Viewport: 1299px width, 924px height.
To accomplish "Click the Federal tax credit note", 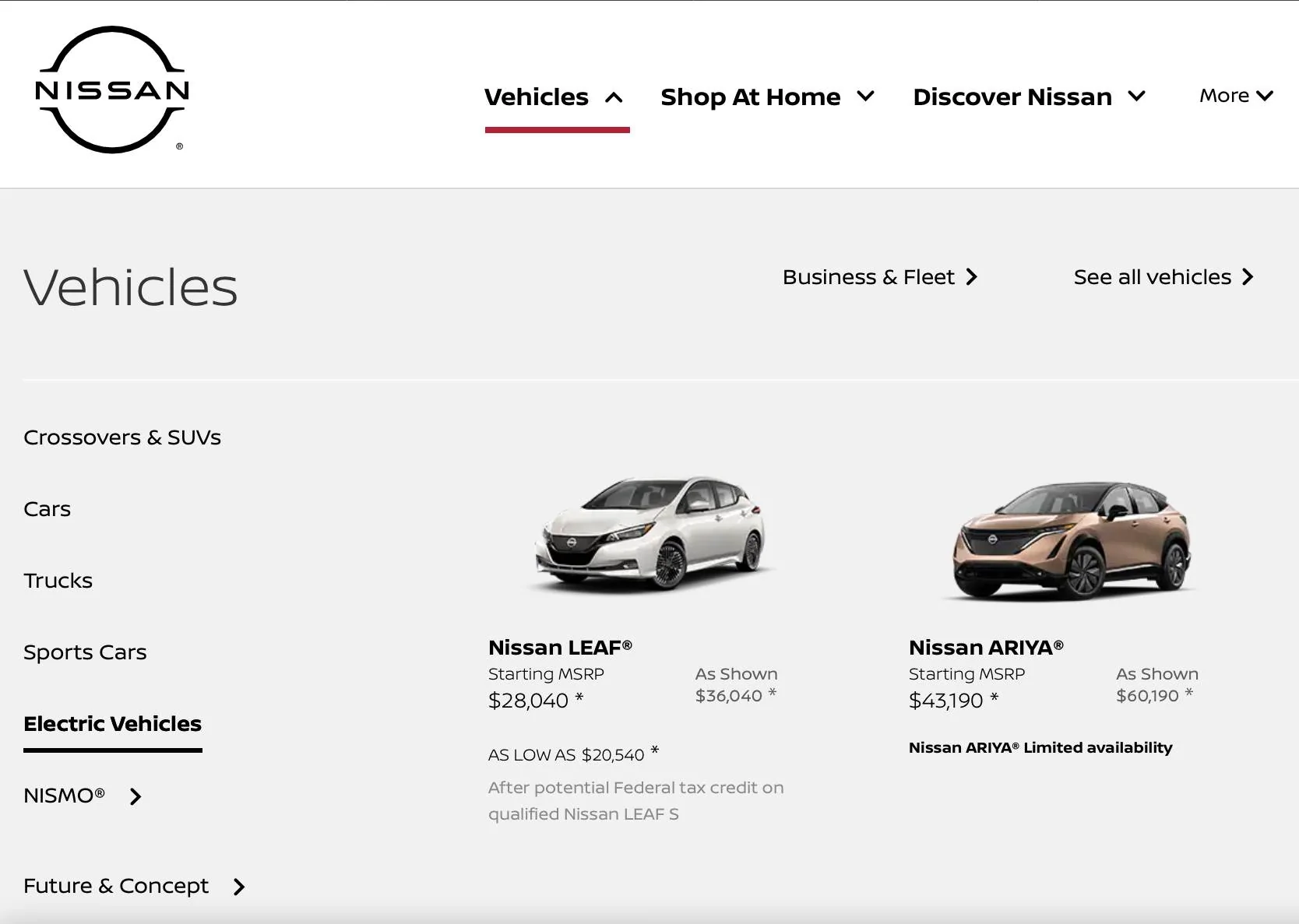I will tap(635, 801).
